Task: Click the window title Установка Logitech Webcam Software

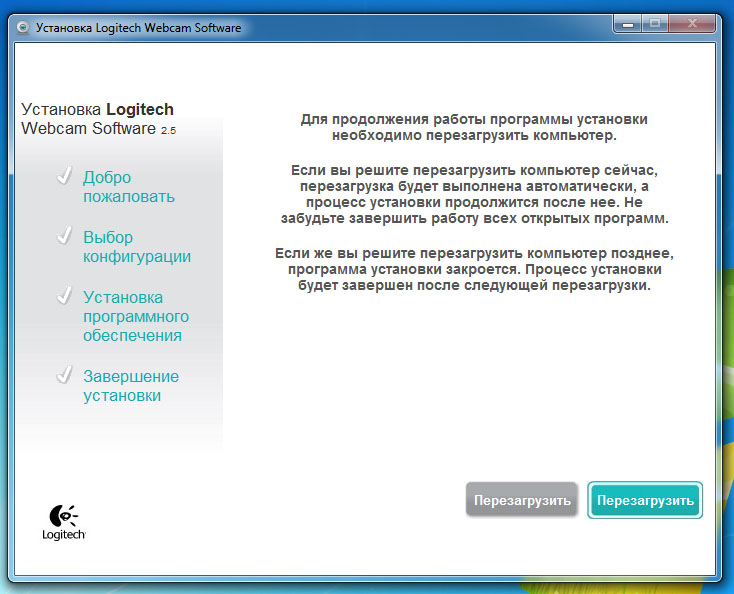Action: pos(138,28)
